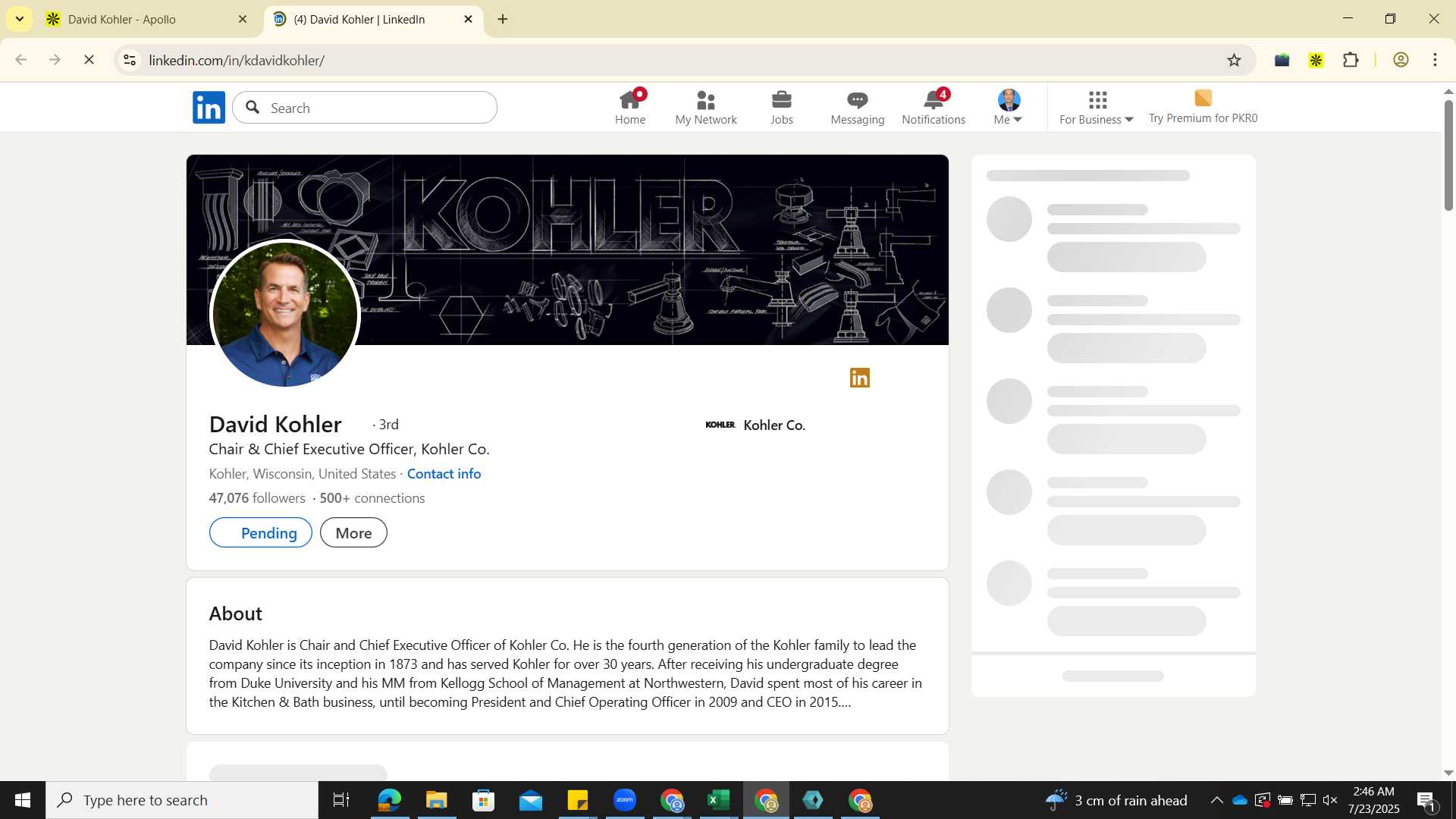Open Excel from taskbar
The width and height of the screenshot is (1456, 819).
pos(718,800)
